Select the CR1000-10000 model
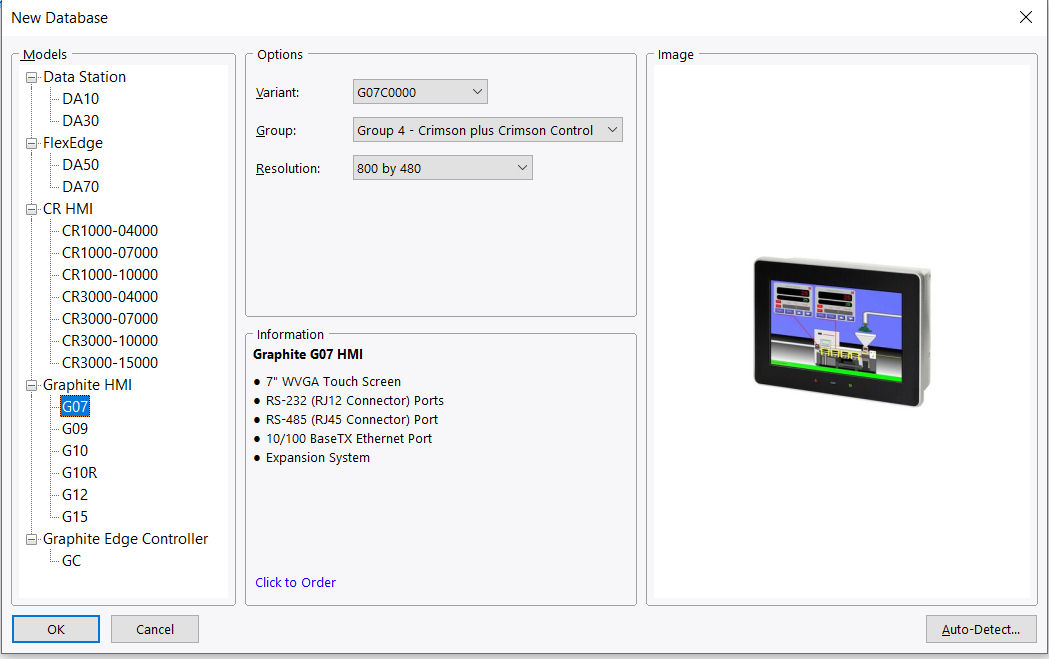This screenshot has height=659, width=1049. [110, 275]
